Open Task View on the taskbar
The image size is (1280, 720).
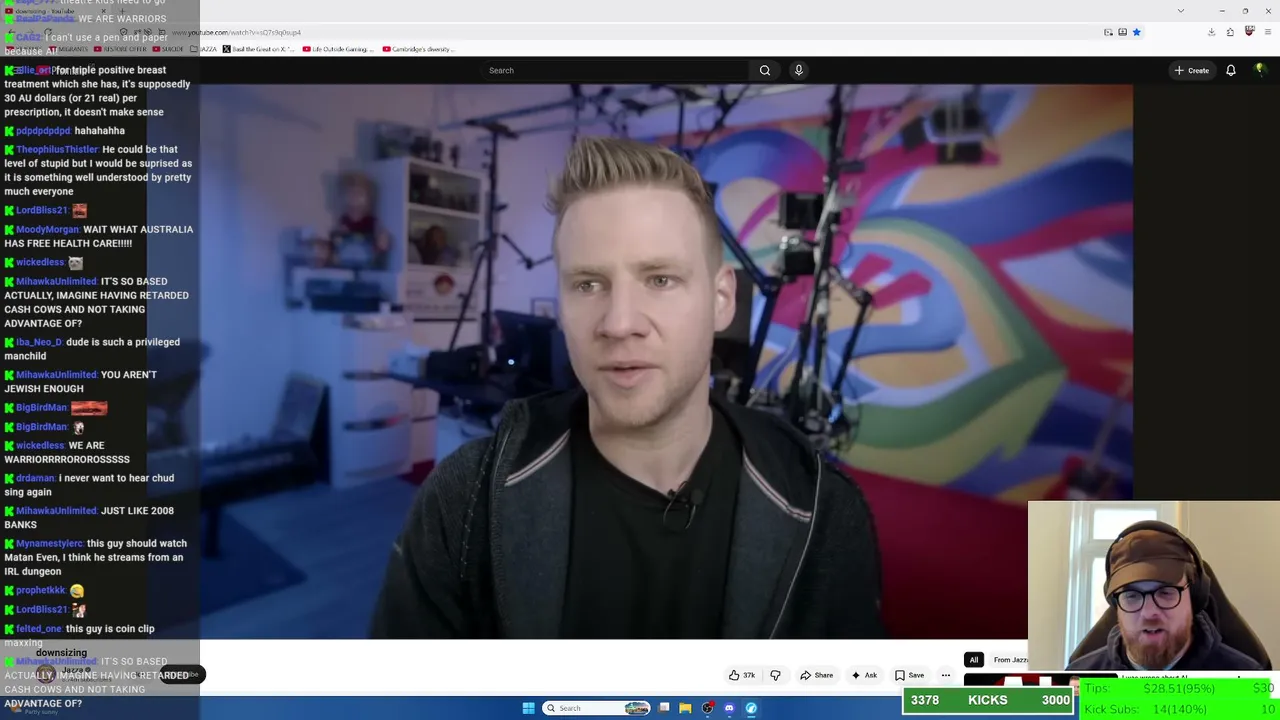click(x=664, y=708)
